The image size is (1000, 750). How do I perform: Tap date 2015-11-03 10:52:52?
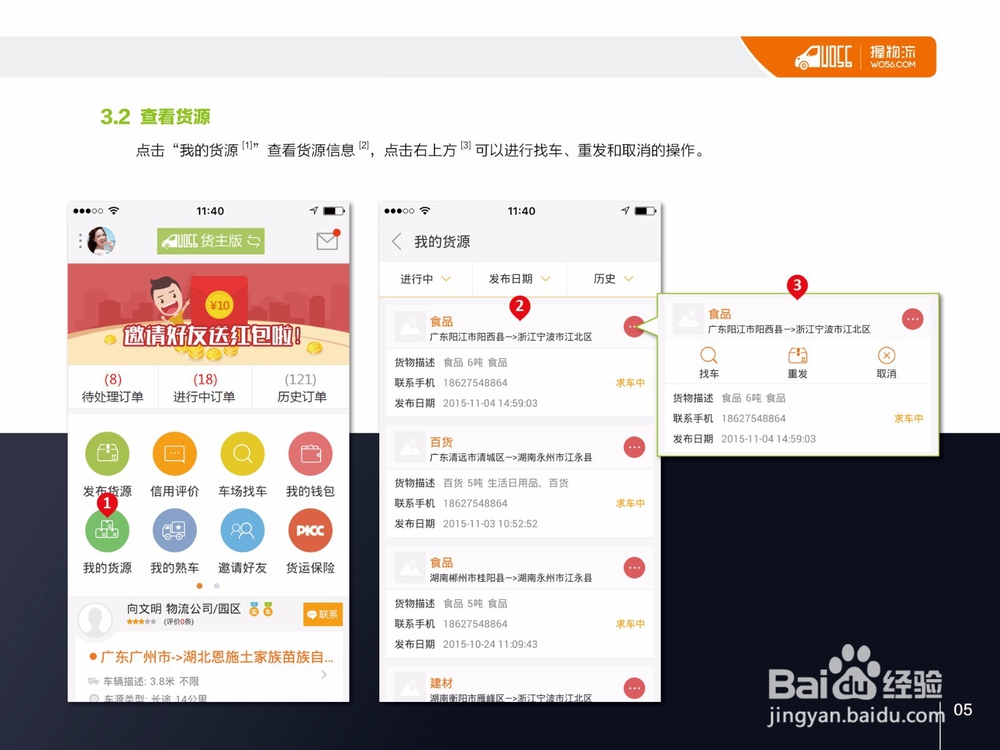pos(490,524)
